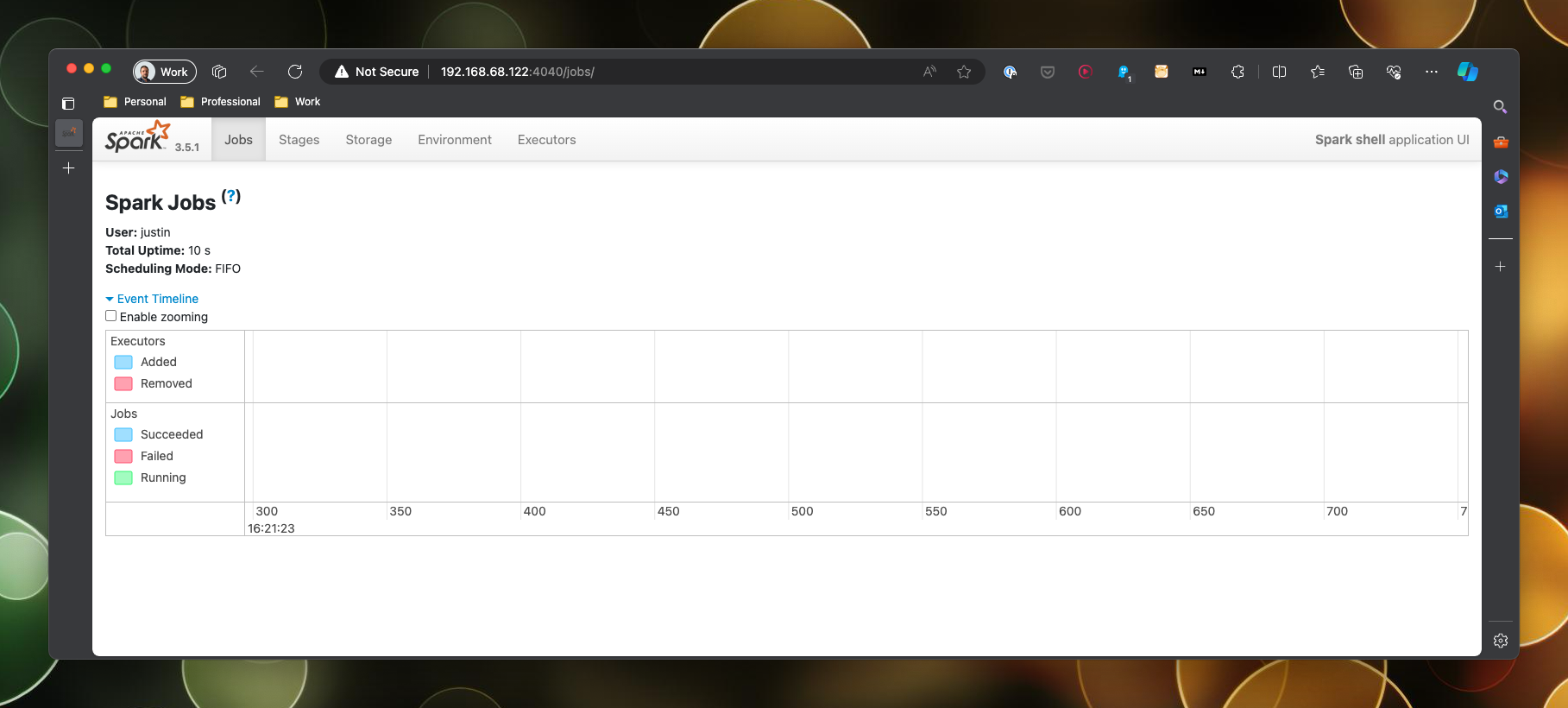Add a sidebar app with plus icon
The image size is (1568, 708).
pyautogui.click(x=1501, y=267)
